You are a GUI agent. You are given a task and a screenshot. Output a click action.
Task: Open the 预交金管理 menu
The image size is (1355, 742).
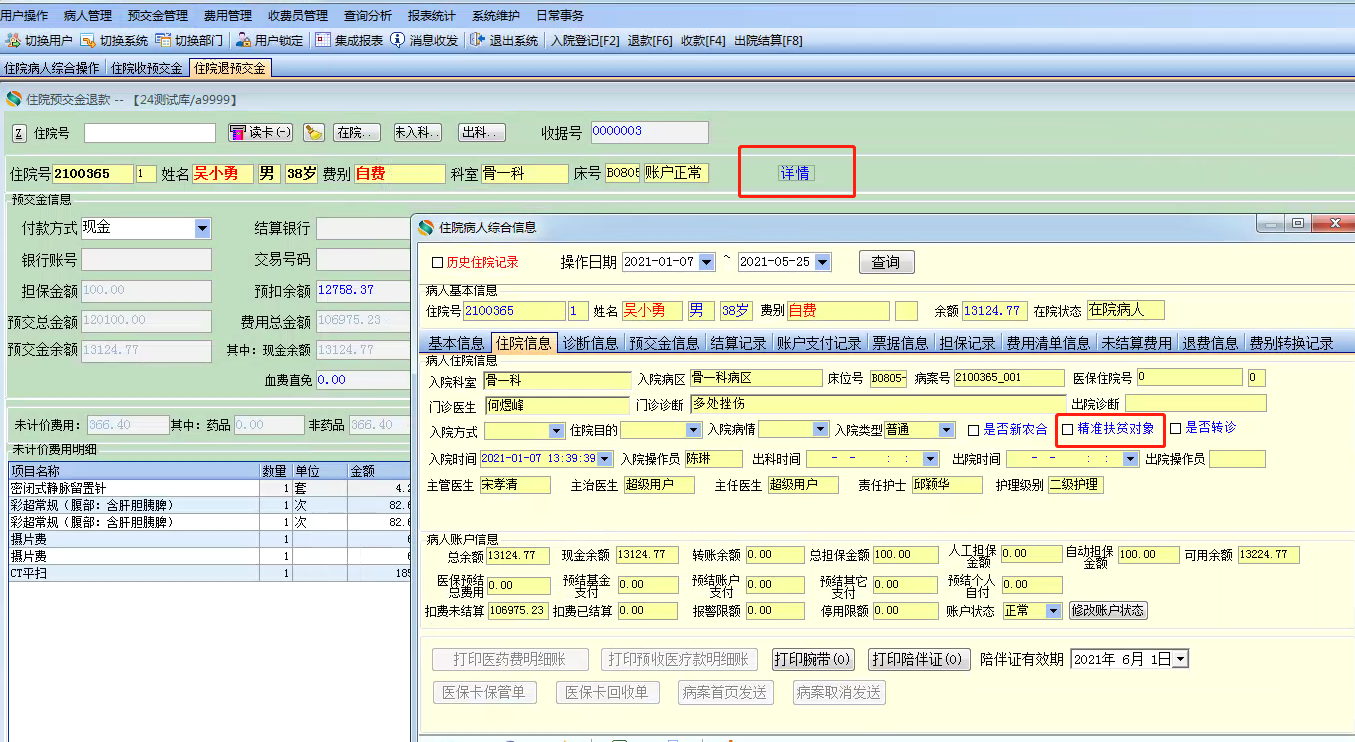[x=158, y=16]
